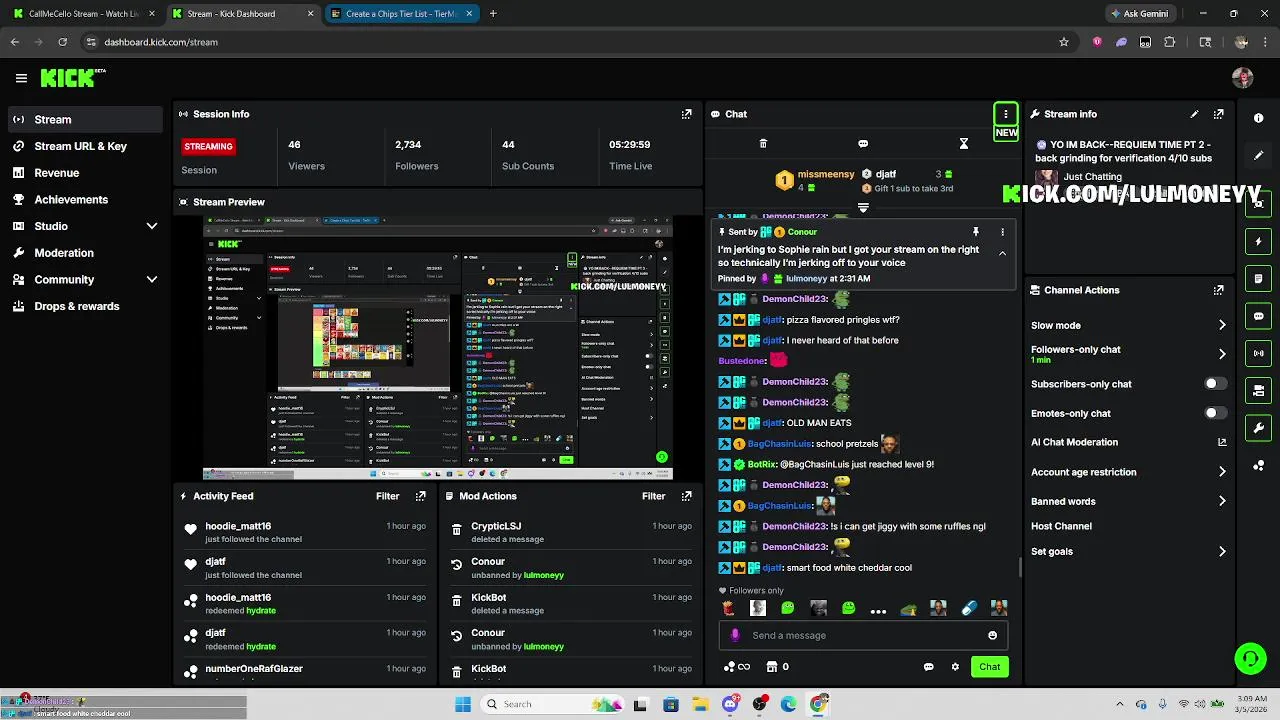Click the Stream Preview thumbnail
1280x720 pixels.
tap(438, 348)
